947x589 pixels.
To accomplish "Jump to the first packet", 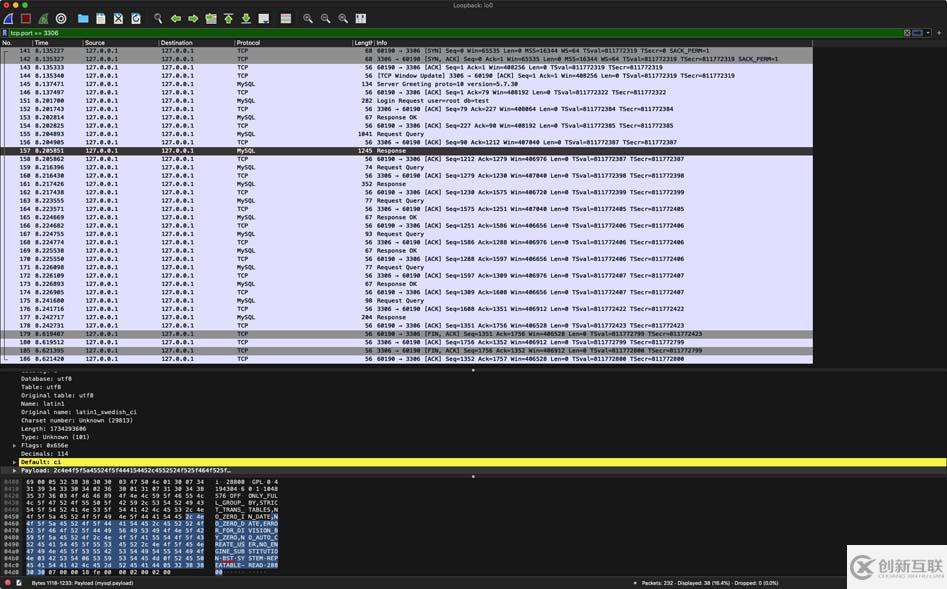I will pos(228,19).
